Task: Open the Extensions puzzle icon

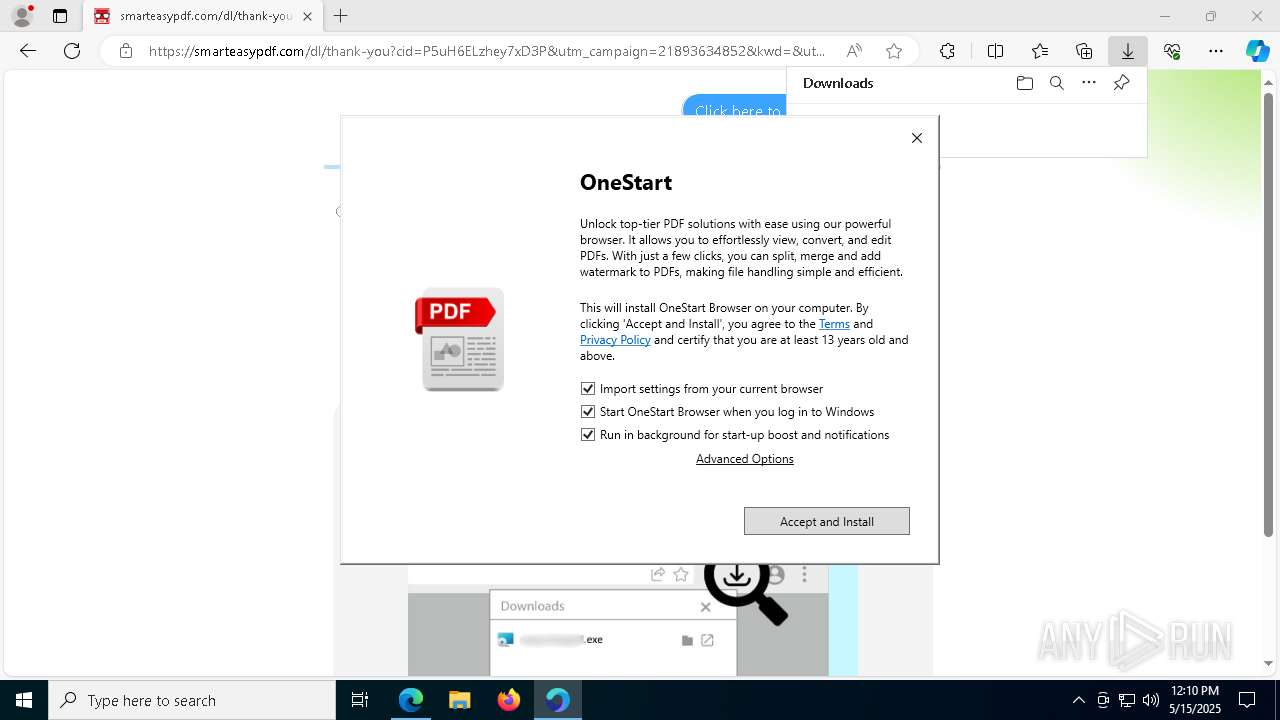Action: pos(947,51)
